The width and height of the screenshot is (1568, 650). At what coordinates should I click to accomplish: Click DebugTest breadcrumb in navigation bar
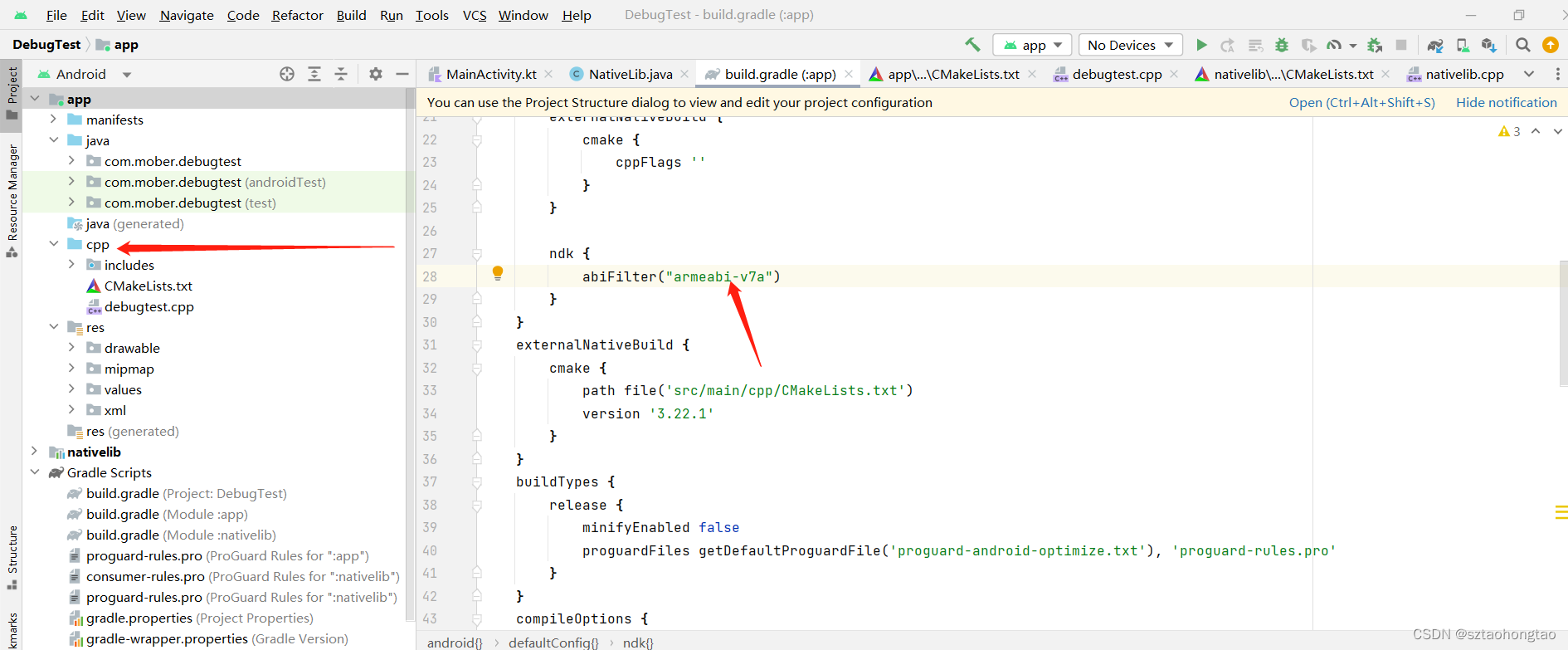[46, 45]
